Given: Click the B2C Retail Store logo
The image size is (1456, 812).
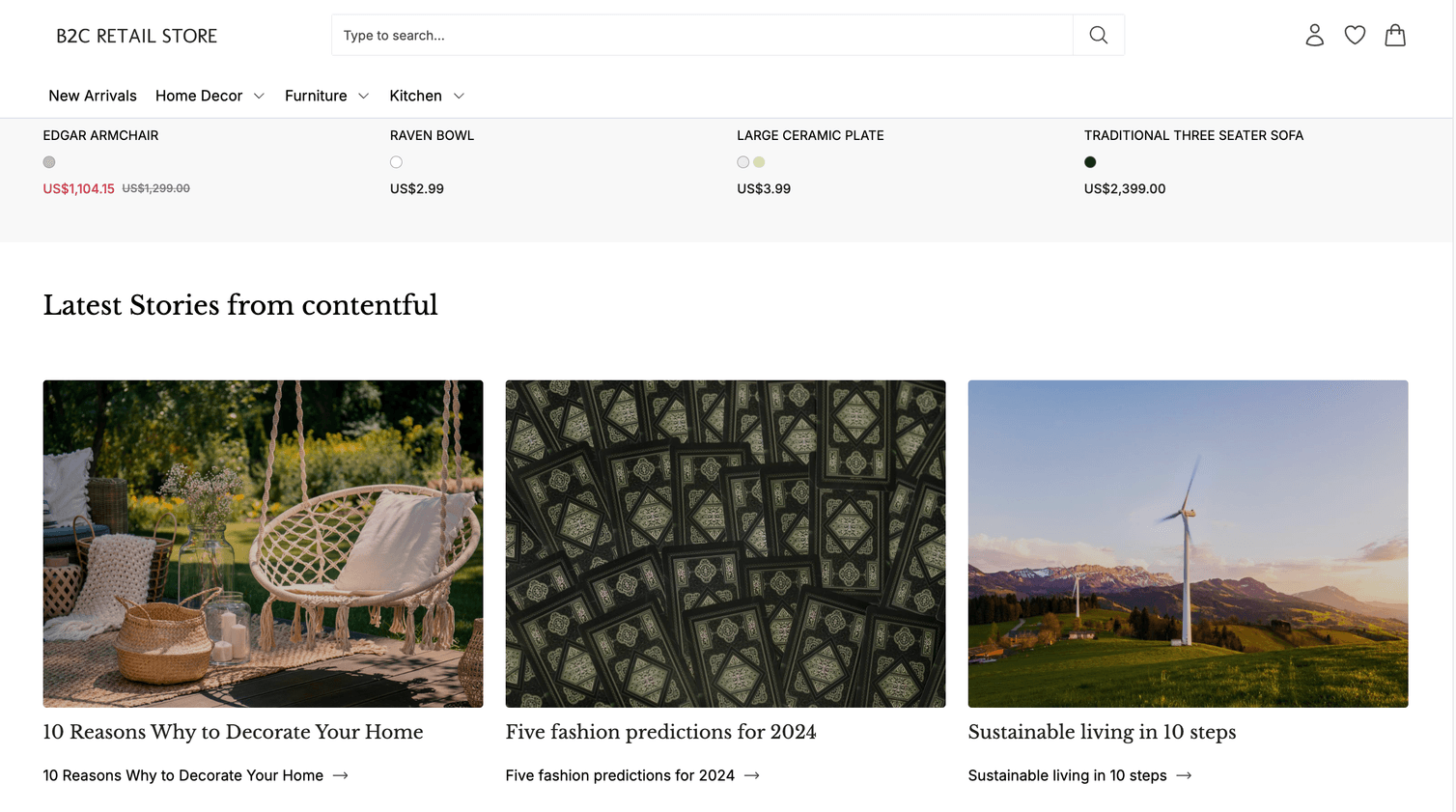Looking at the screenshot, I should tap(136, 36).
